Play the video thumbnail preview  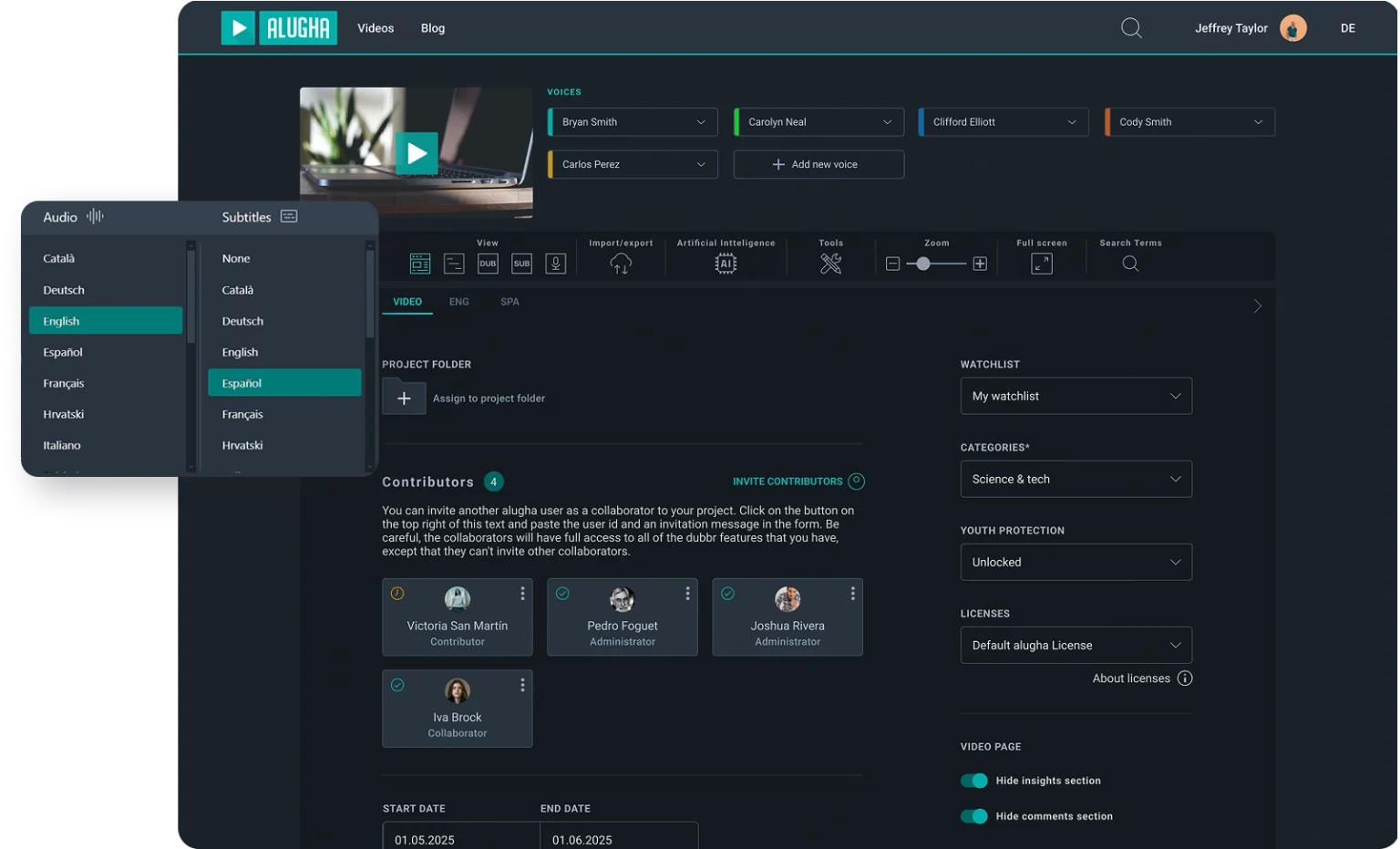click(417, 153)
